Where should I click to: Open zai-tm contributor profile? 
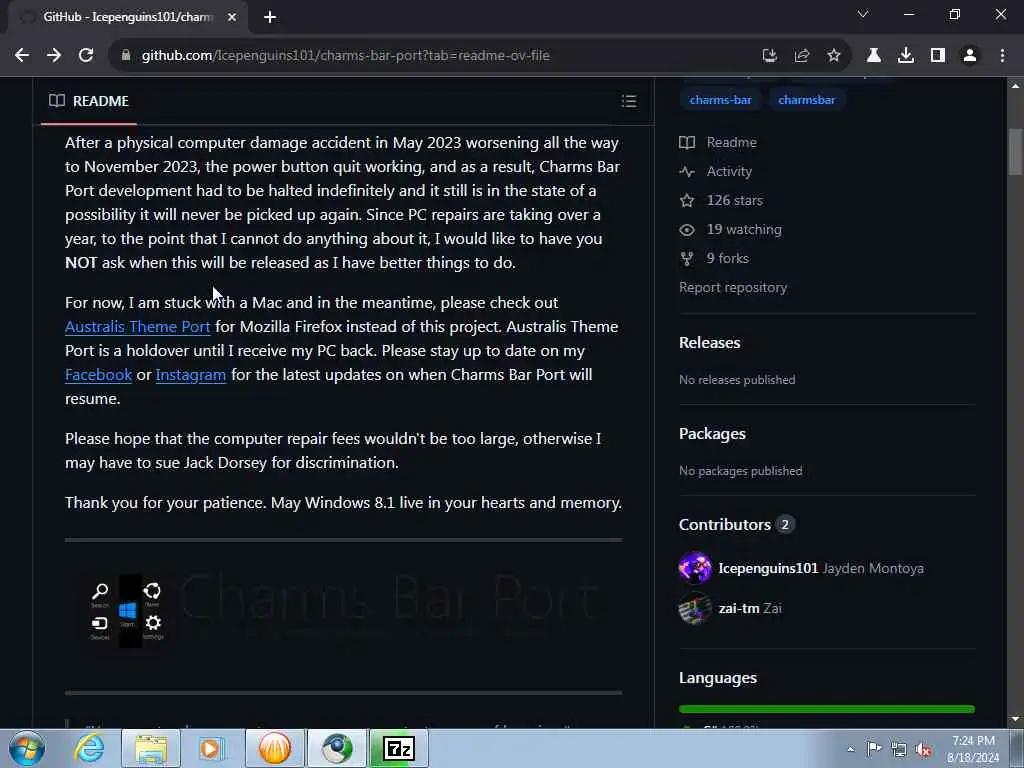[x=739, y=609]
